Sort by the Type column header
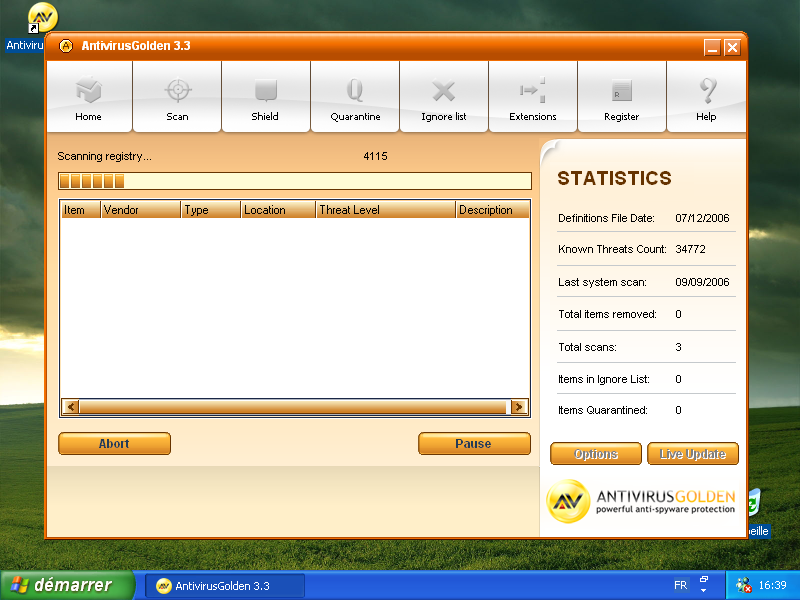 click(x=211, y=210)
